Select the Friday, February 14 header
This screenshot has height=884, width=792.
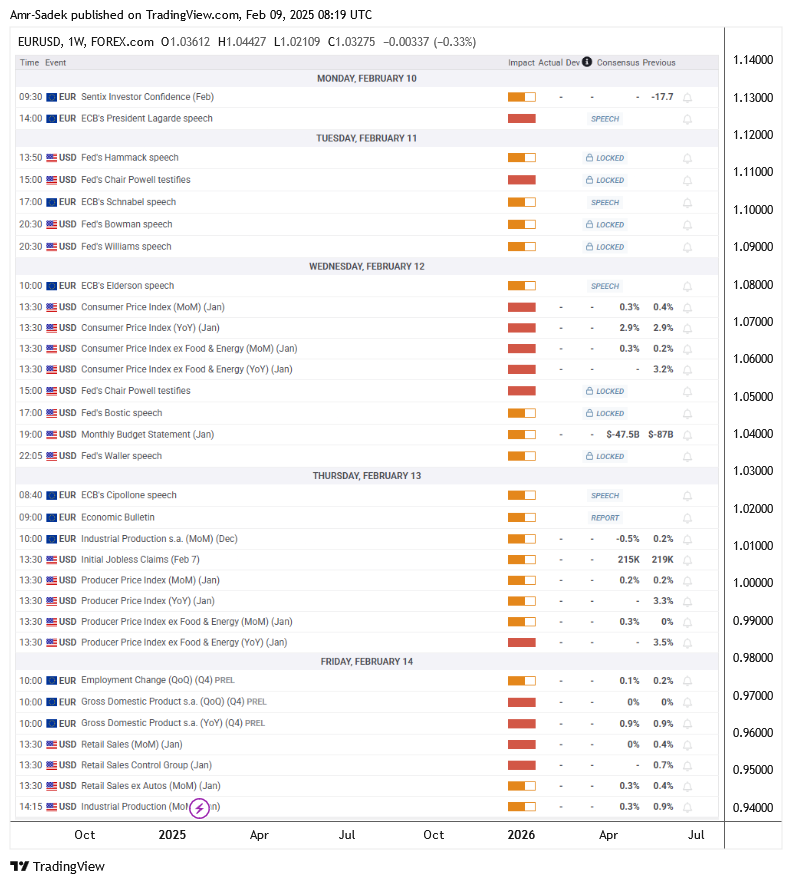(366, 661)
